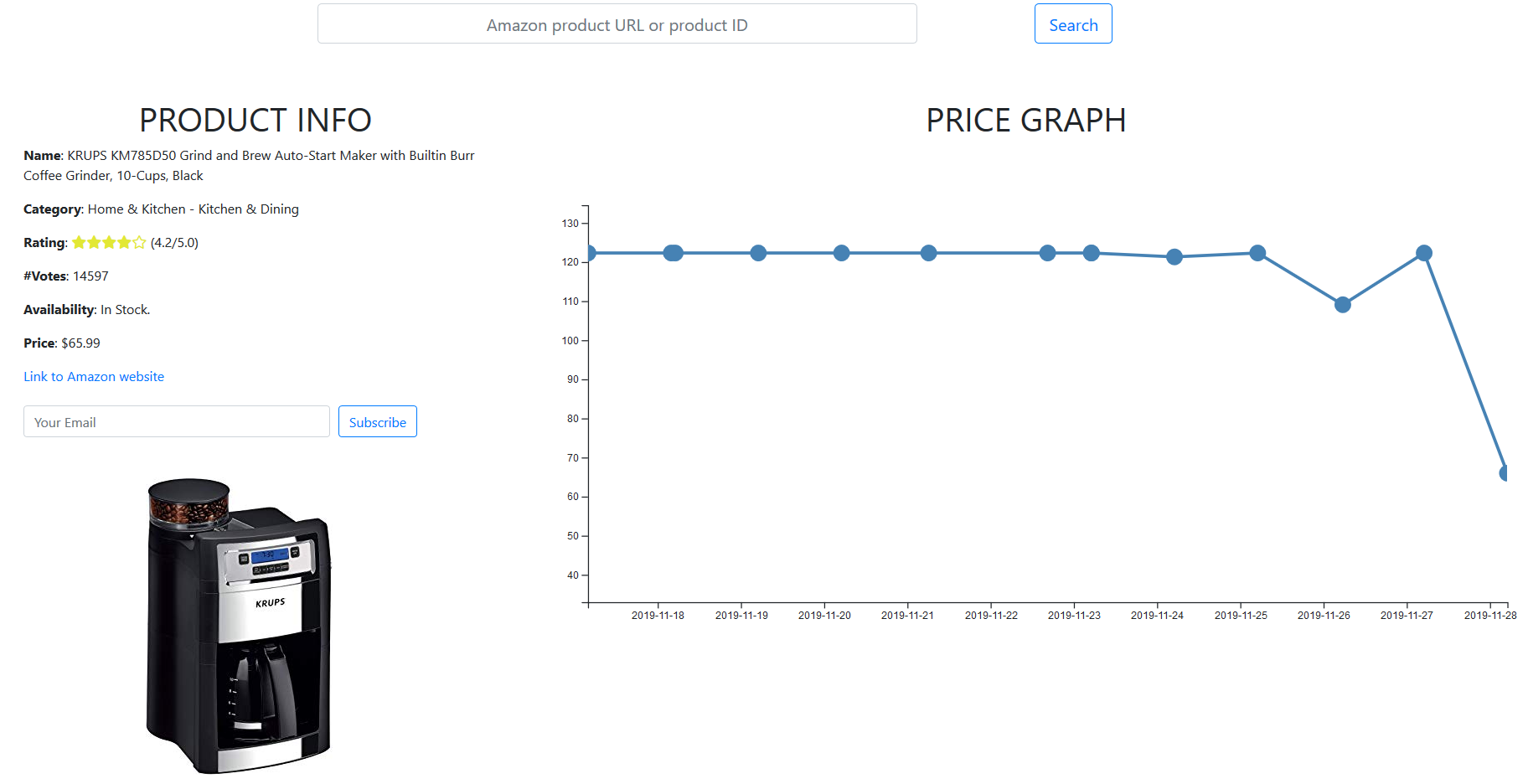
Task: Click the 2019-11-28 axis label
Action: 1490,616
